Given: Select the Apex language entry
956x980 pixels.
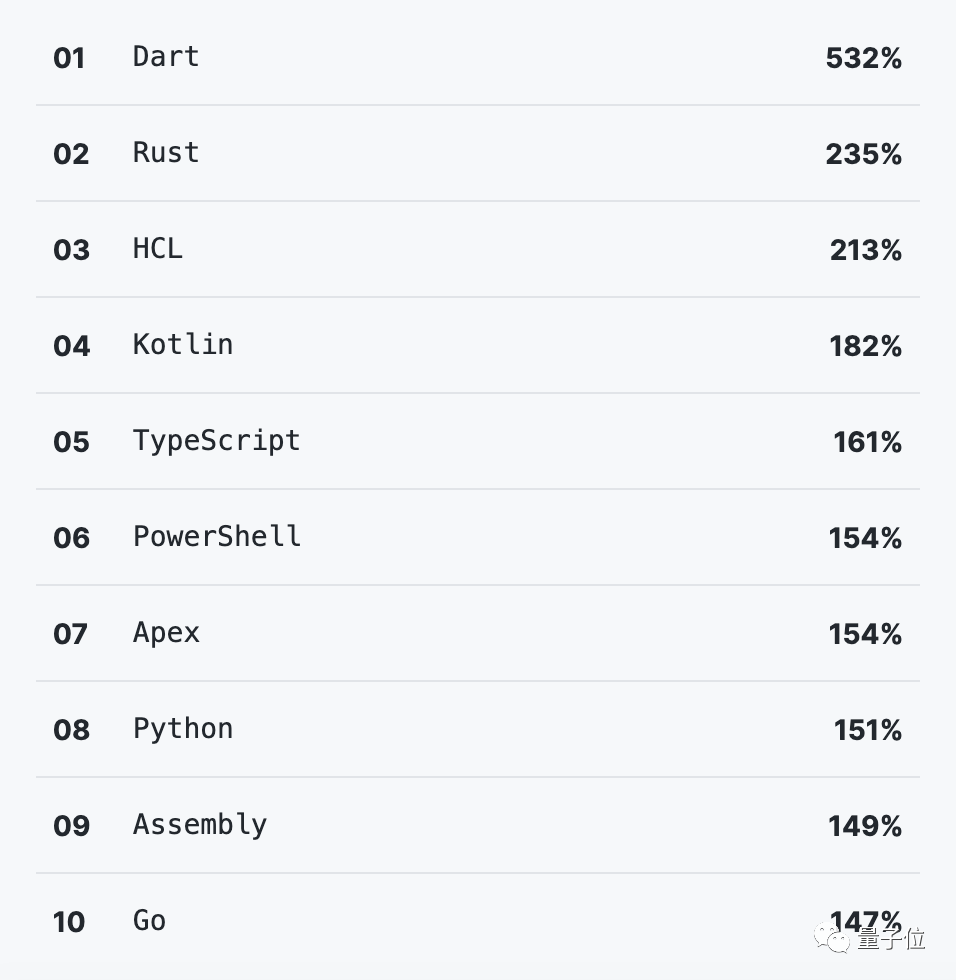Looking at the screenshot, I should 166,633.
